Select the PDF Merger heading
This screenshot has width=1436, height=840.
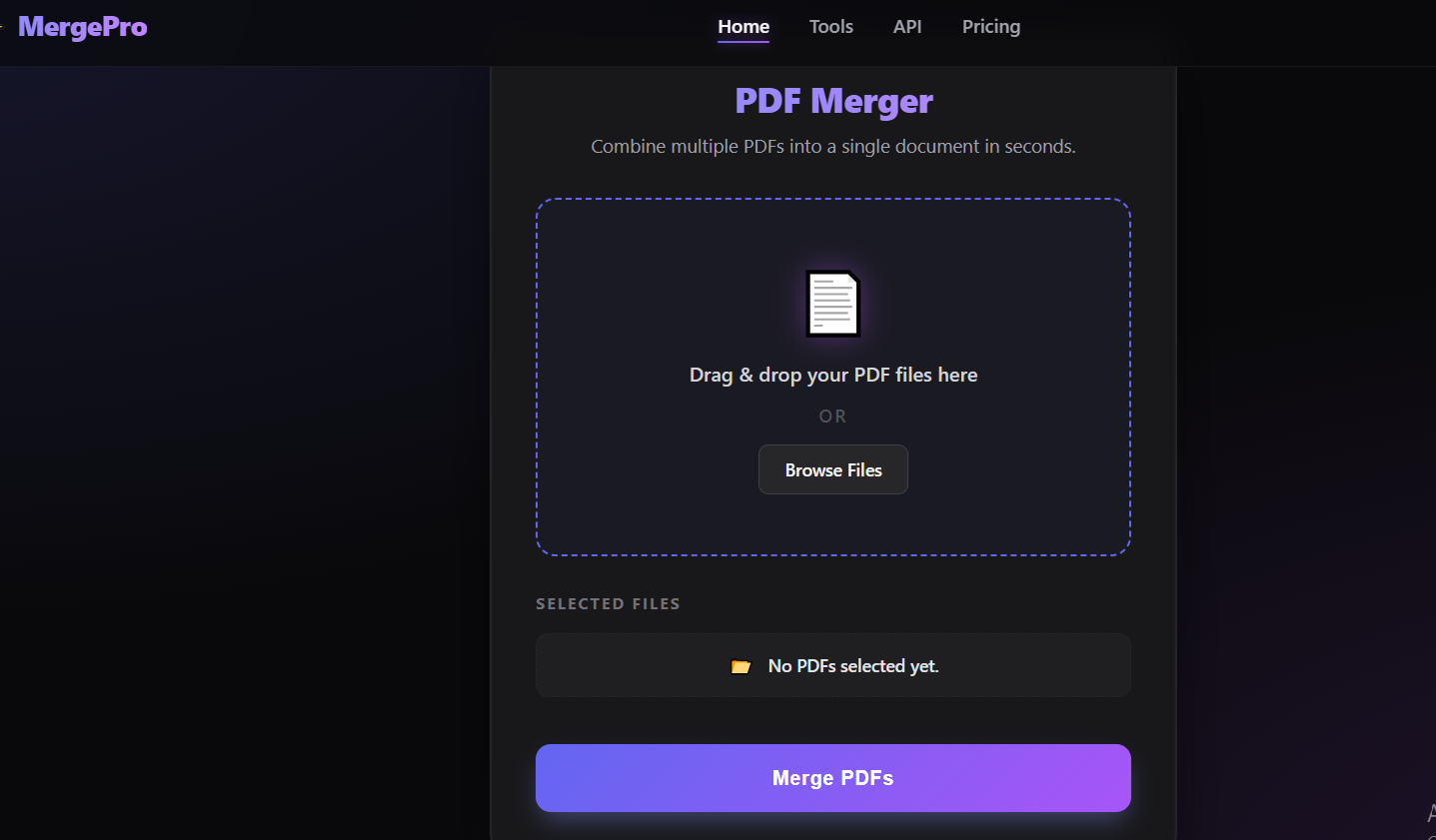click(833, 101)
